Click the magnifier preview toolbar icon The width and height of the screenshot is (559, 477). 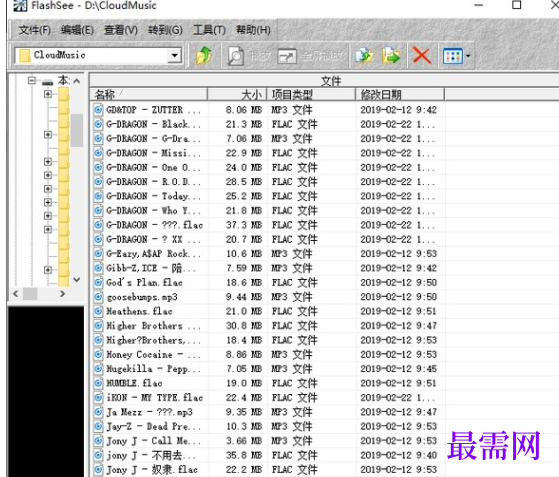coord(236,56)
